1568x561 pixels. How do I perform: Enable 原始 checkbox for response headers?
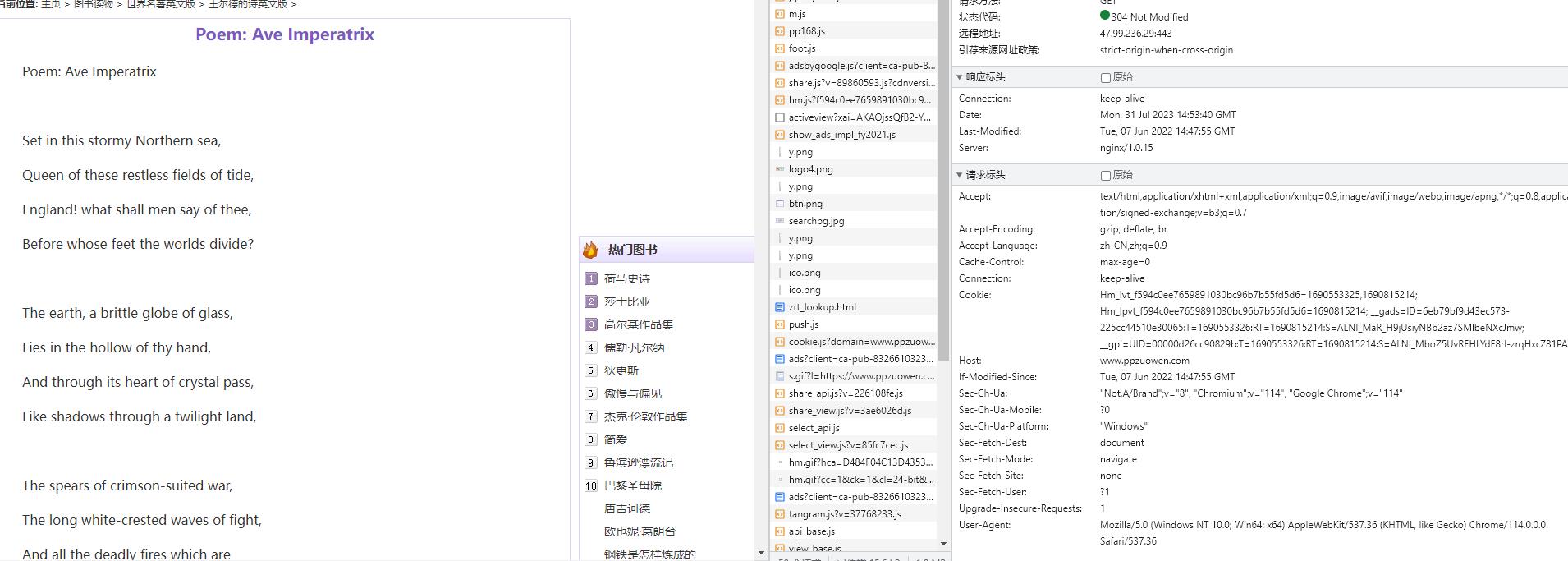[1106, 78]
